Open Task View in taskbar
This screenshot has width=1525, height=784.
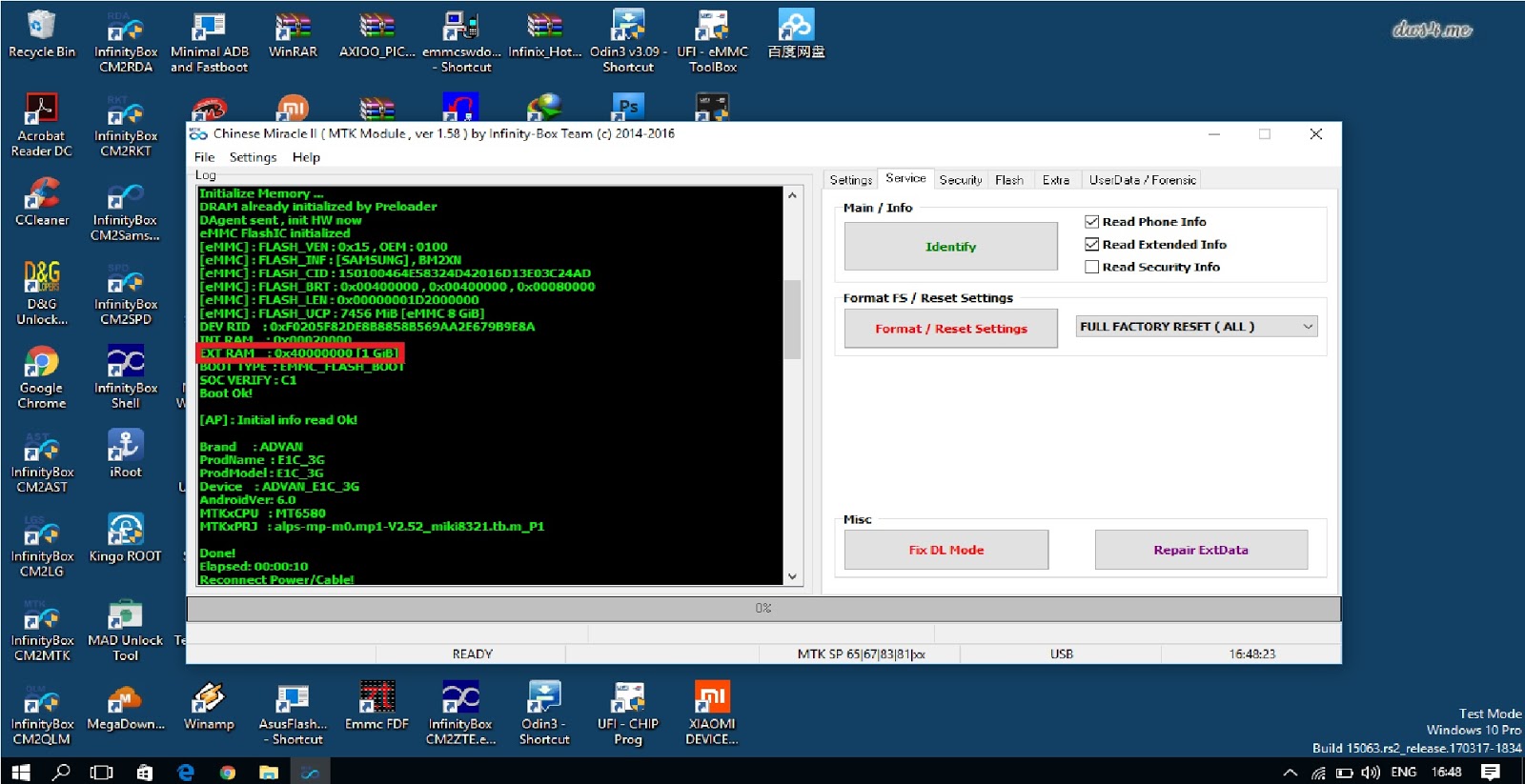(101, 772)
